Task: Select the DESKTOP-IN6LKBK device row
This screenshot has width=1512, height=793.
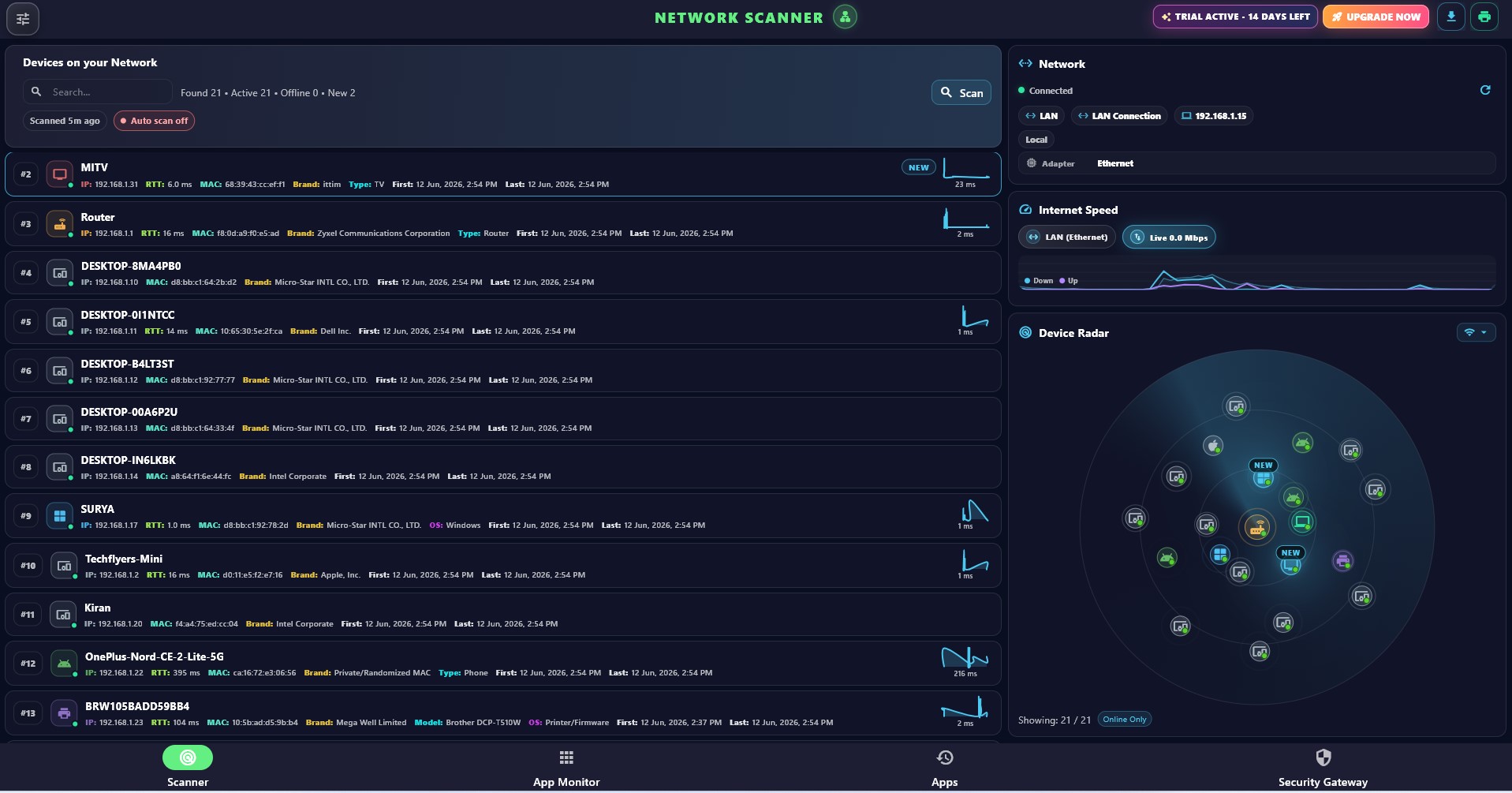Action: [503, 467]
